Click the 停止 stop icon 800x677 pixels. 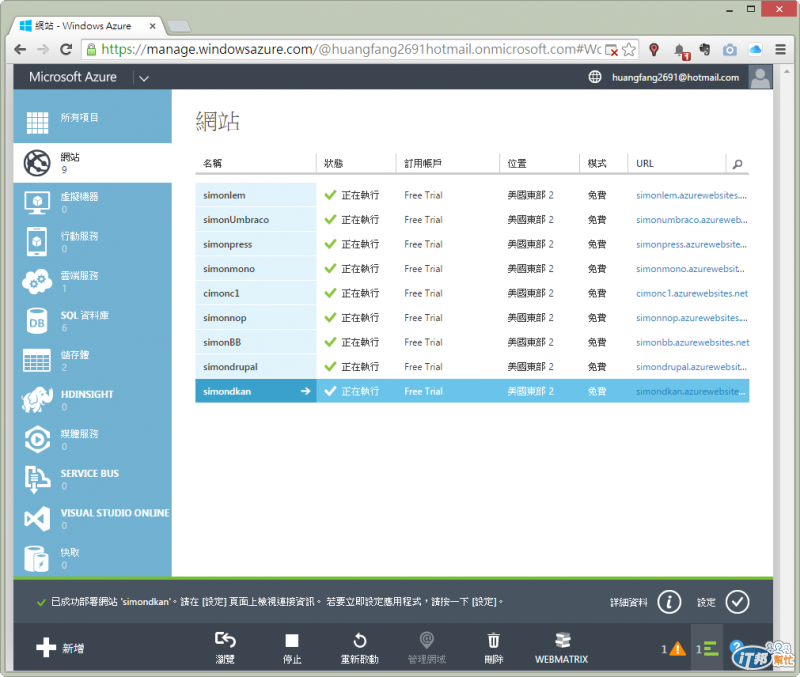(x=292, y=640)
